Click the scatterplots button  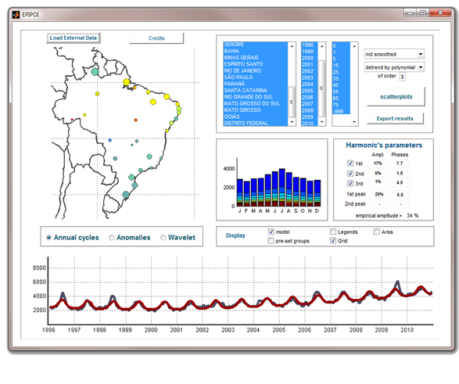tap(396, 97)
